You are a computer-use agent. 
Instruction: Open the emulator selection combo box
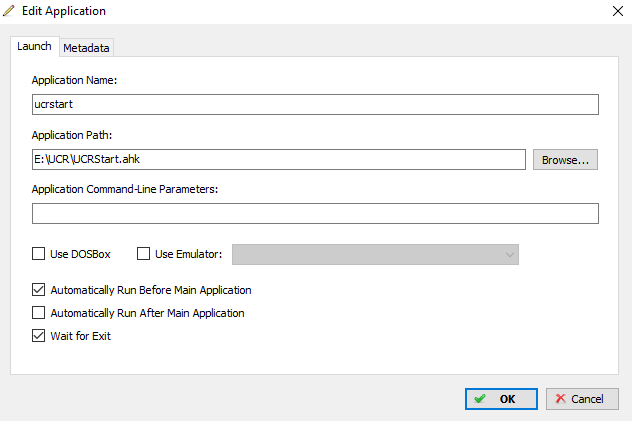coord(375,255)
